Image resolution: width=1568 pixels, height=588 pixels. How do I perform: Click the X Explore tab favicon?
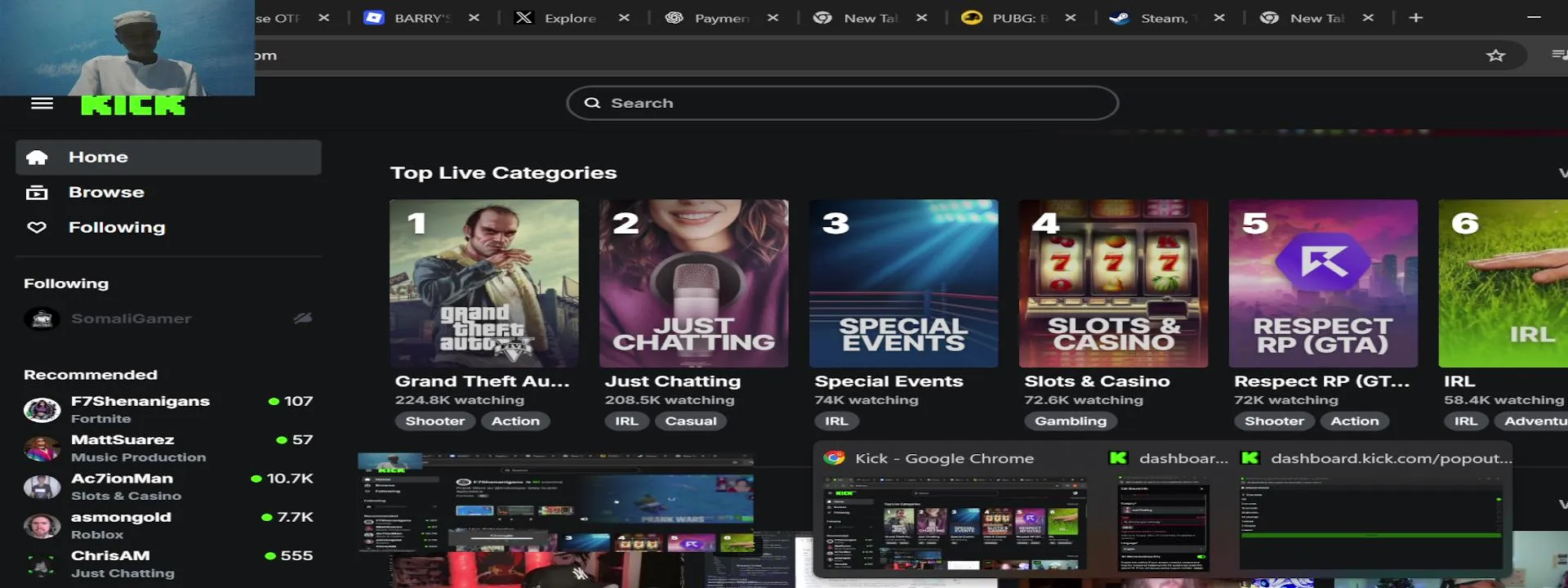click(x=524, y=18)
